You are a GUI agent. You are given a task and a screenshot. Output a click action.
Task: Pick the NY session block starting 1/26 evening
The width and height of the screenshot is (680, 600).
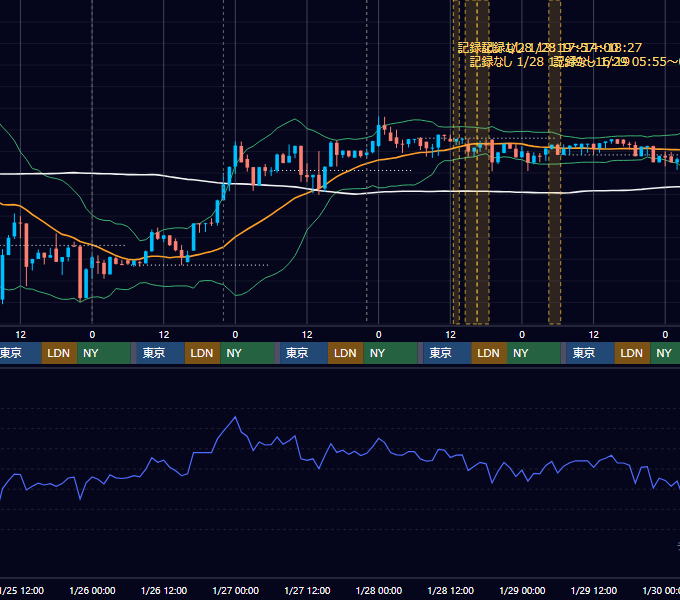point(247,353)
